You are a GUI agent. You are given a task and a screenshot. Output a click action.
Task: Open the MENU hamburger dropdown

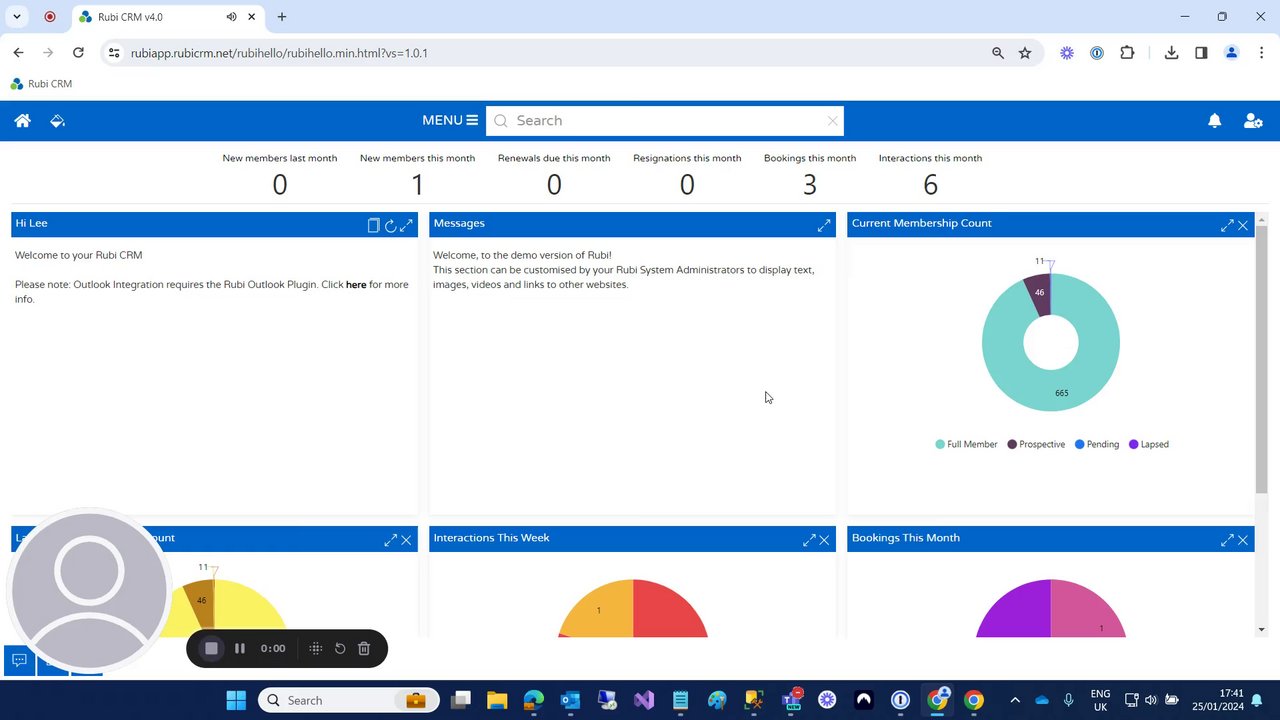click(x=450, y=121)
